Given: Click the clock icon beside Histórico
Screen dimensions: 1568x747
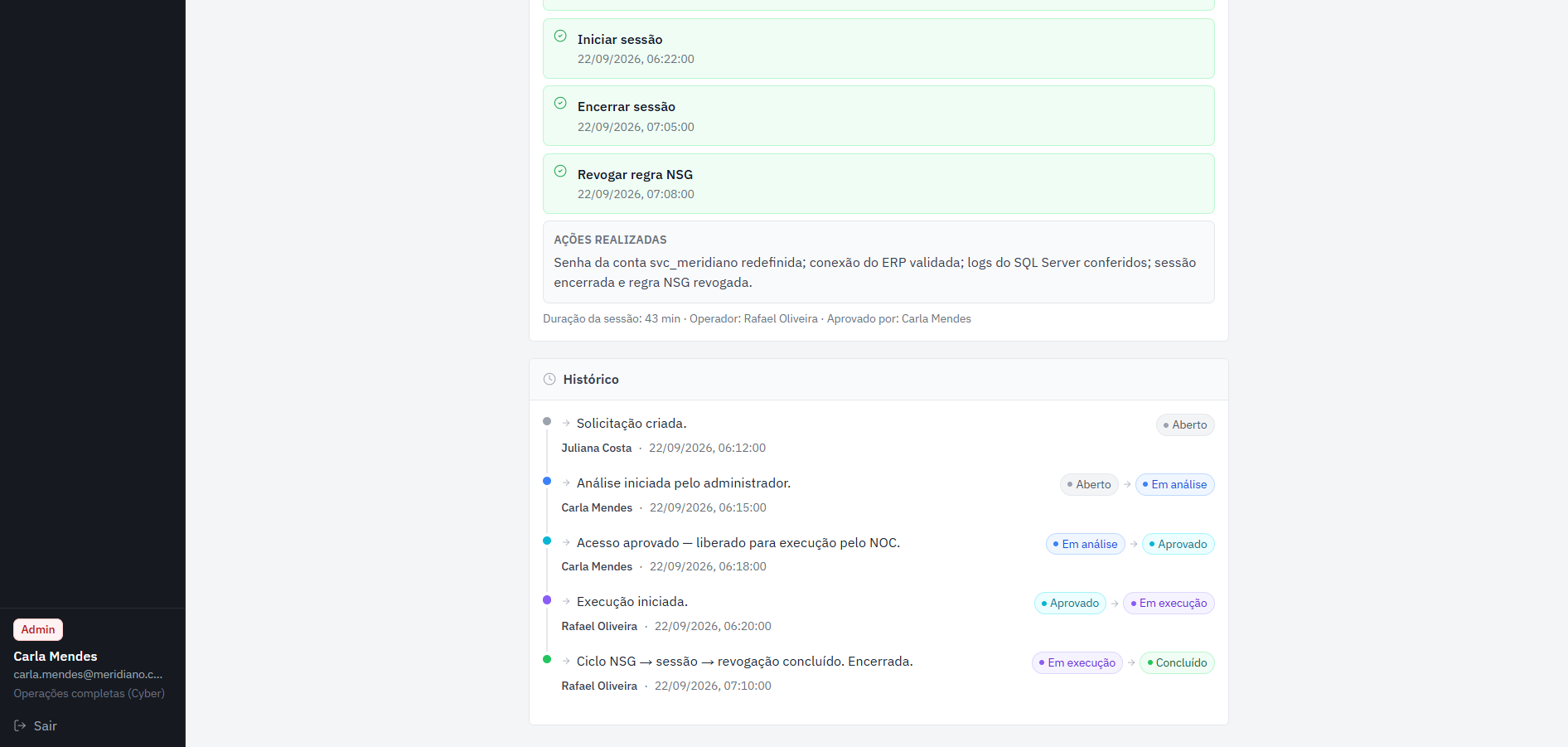Looking at the screenshot, I should tap(549, 379).
